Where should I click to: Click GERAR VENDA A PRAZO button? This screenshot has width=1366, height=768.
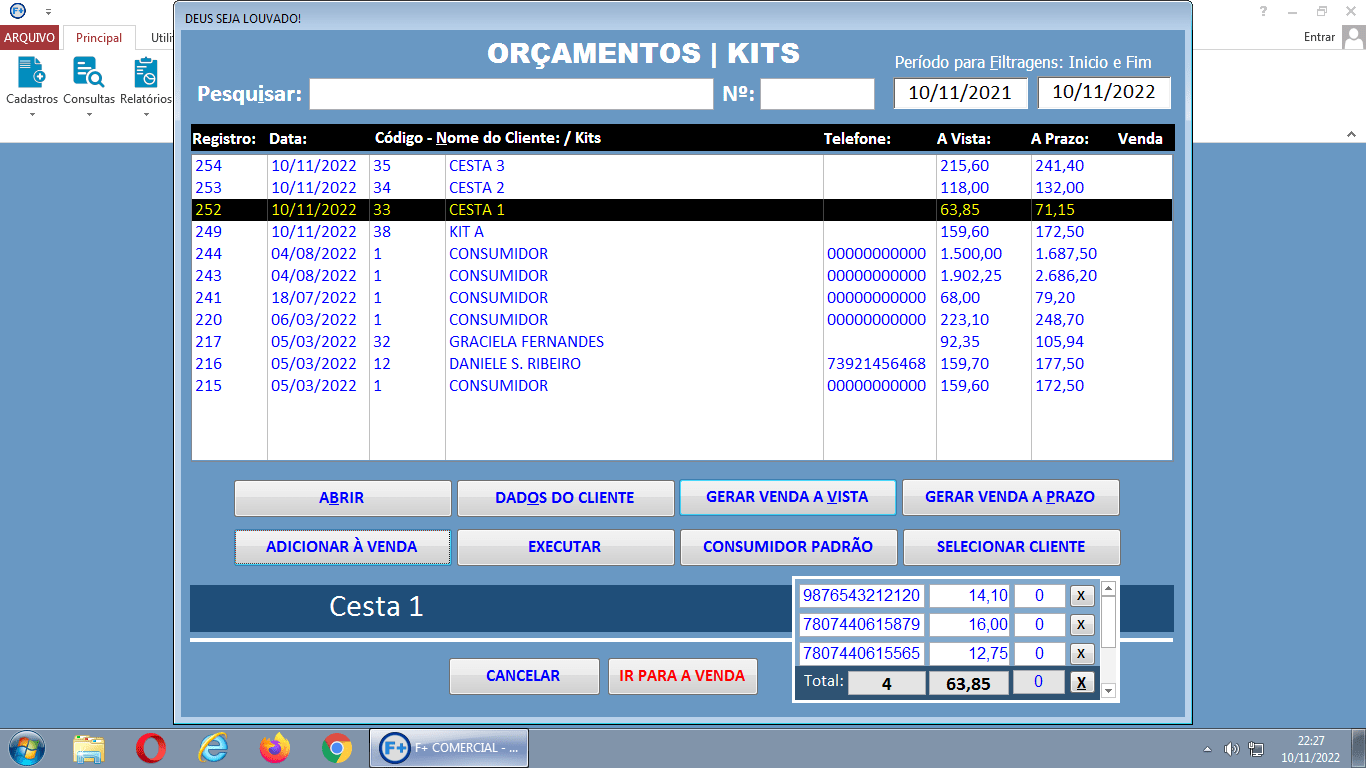1010,497
